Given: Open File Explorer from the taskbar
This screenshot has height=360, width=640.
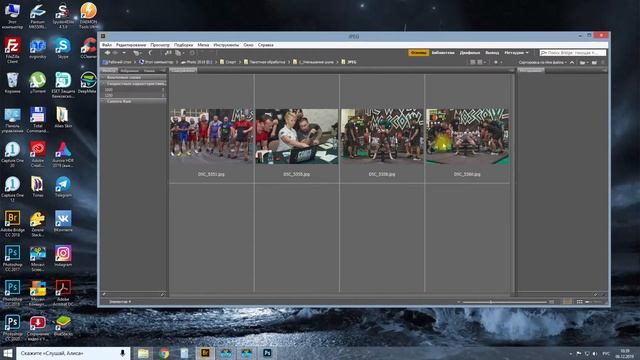Looking at the screenshot, I should 143,353.
